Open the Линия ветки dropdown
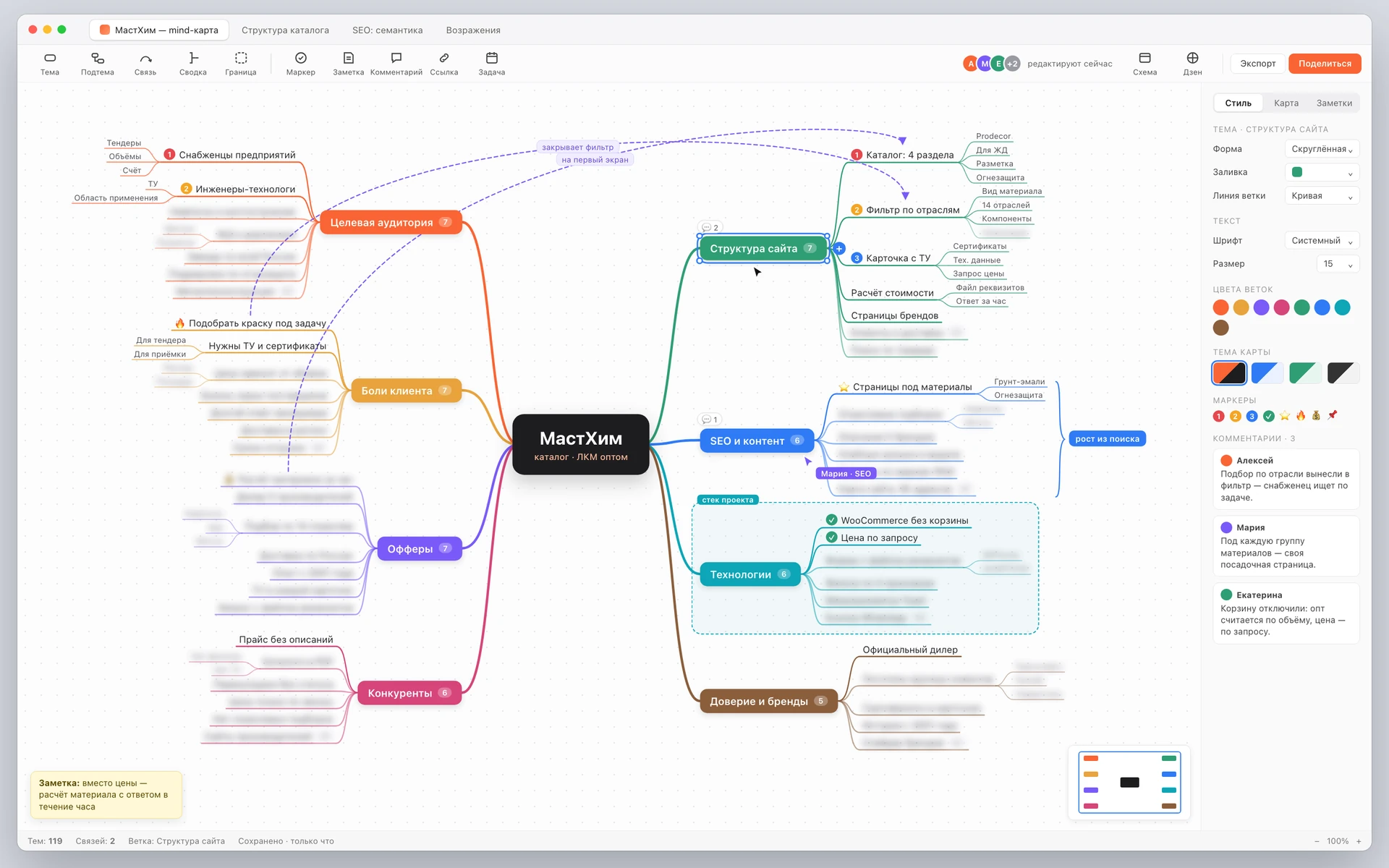The width and height of the screenshot is (1389, 868). pyautogui.click(x=1322, y=196)
